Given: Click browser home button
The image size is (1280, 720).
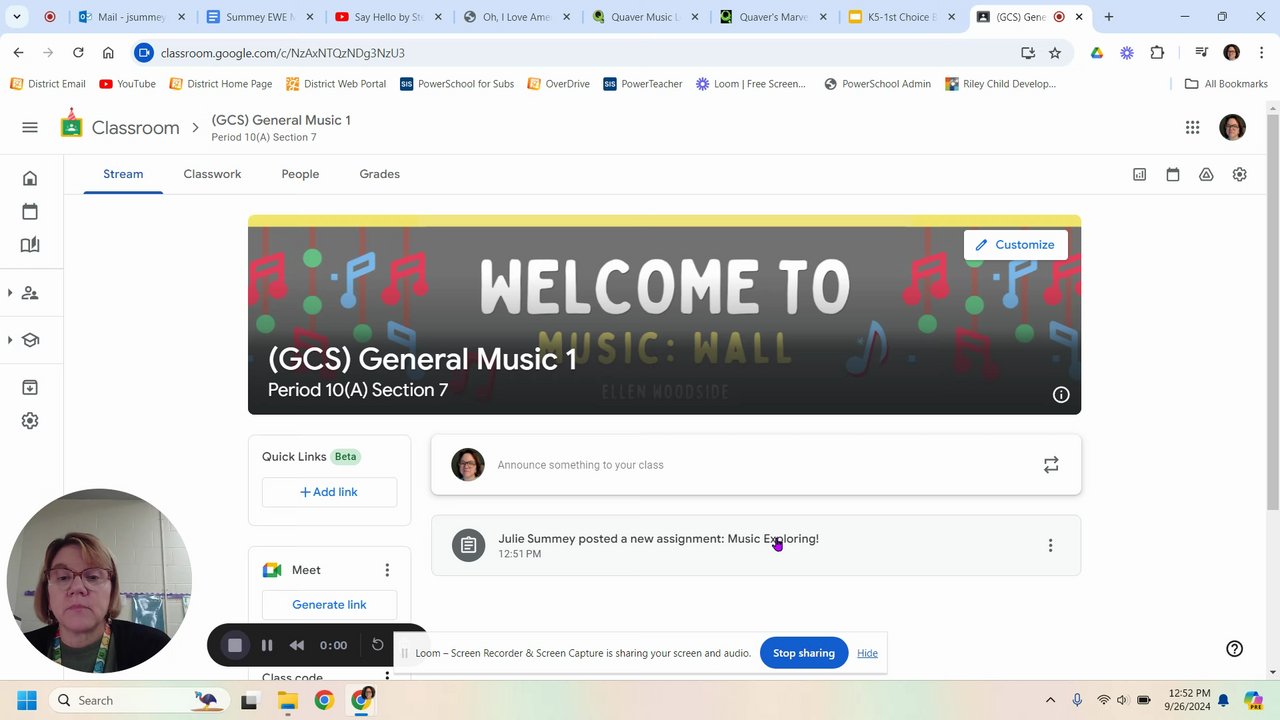Looking at the screenshot, I should coord(108,53).
